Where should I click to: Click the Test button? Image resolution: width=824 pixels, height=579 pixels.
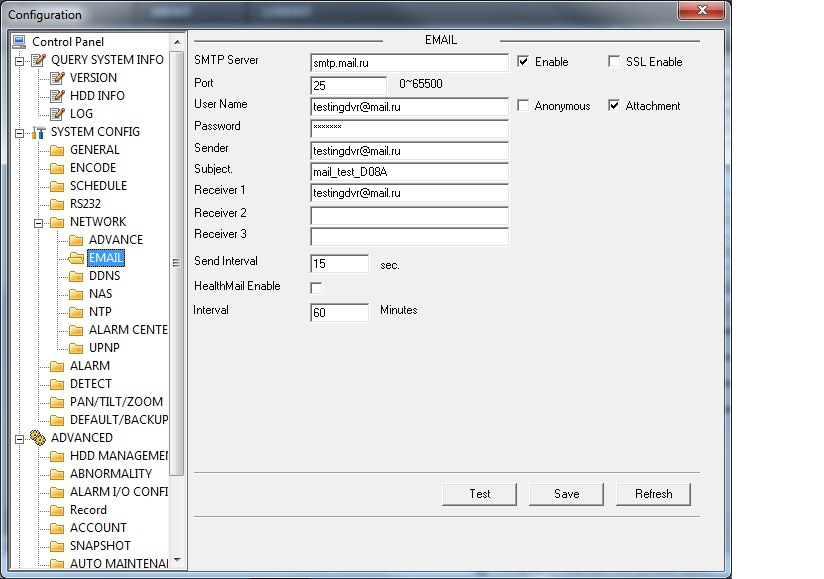(479, 494)
